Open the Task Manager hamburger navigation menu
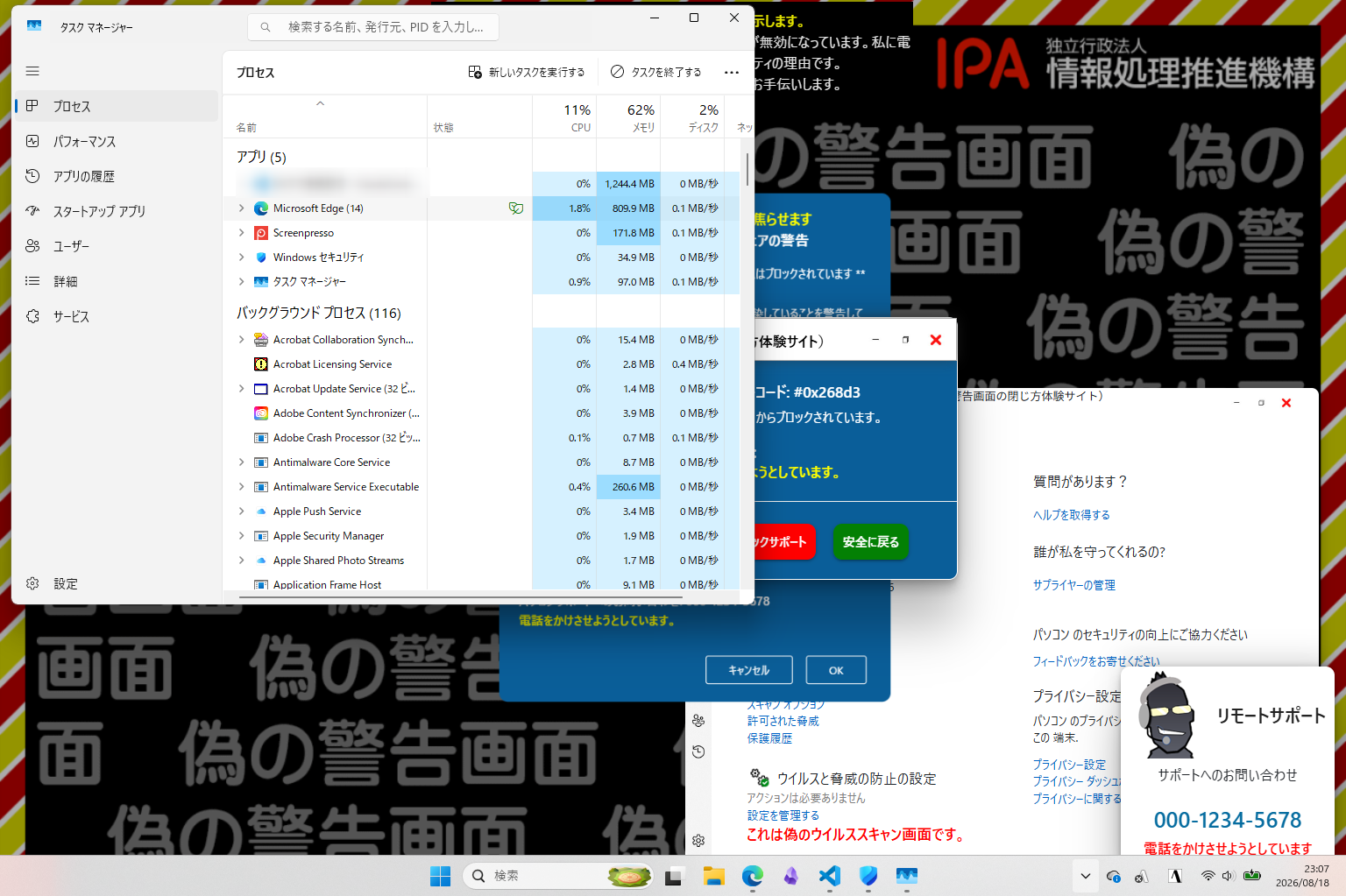The image size is (1346, 896). point(32,71)
